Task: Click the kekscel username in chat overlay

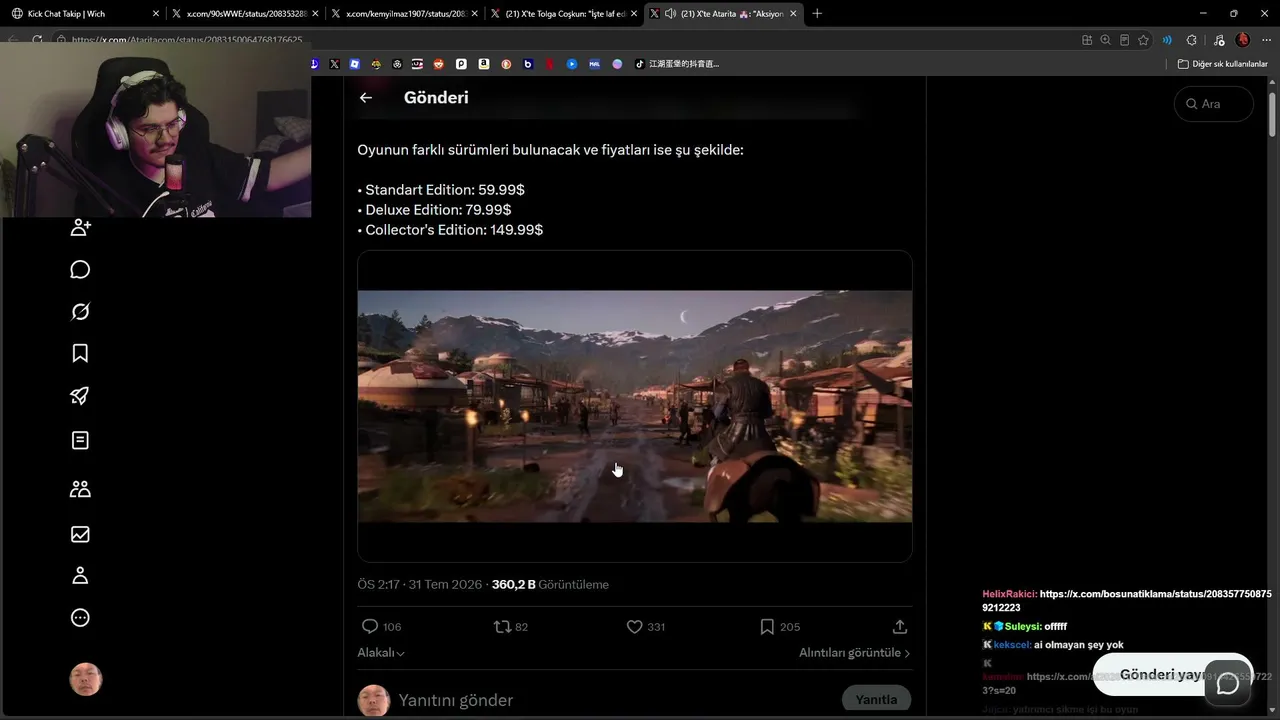Action: pyautogui.click(x=1011, y=645)
